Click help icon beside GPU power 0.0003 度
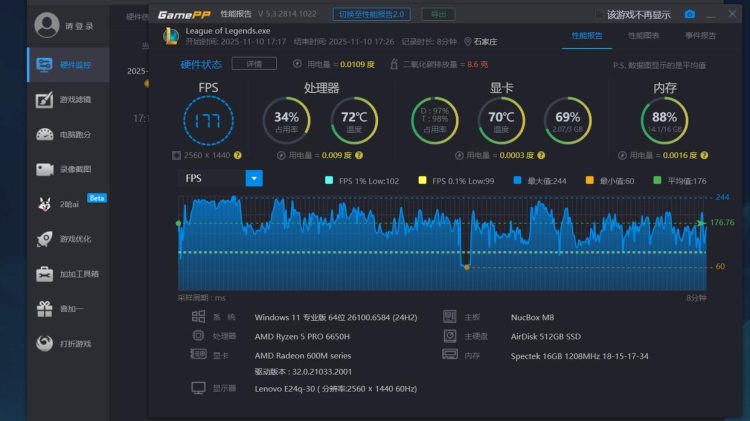 pos(541,155)
